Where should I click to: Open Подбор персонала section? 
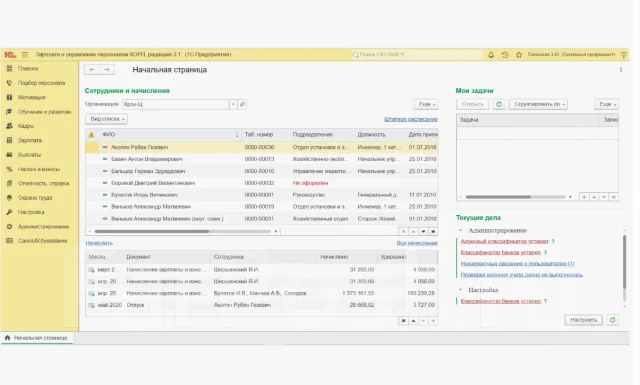[41, 83]
